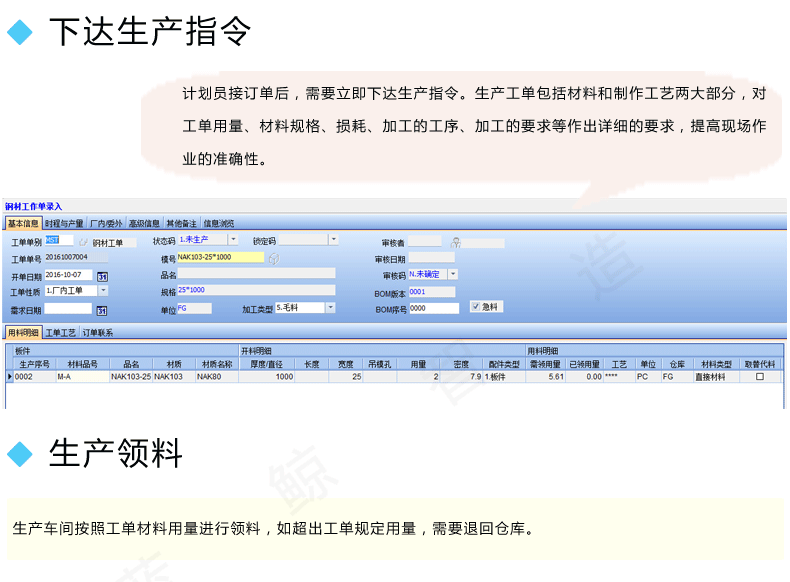Image resolution: width=790 pixels, height=582 pixels.
Task: Open the calendar picker for 需求日期
Action: coord(102,310)
